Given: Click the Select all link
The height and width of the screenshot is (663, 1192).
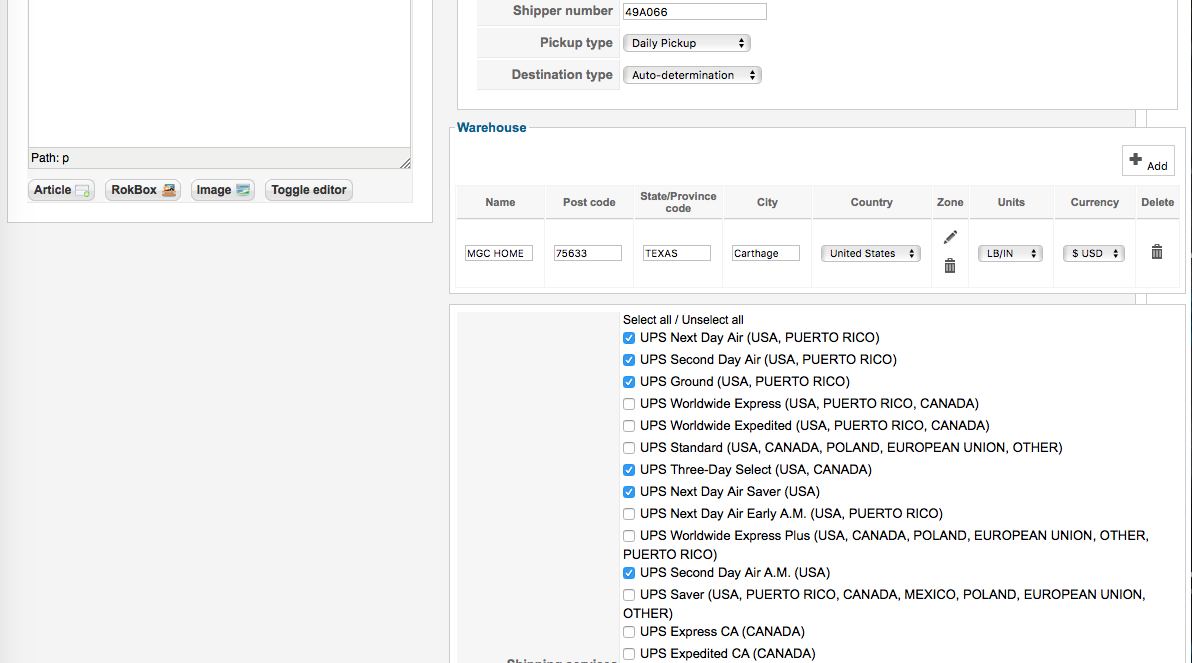Looking at the screenshot, I should pos(647,320).
